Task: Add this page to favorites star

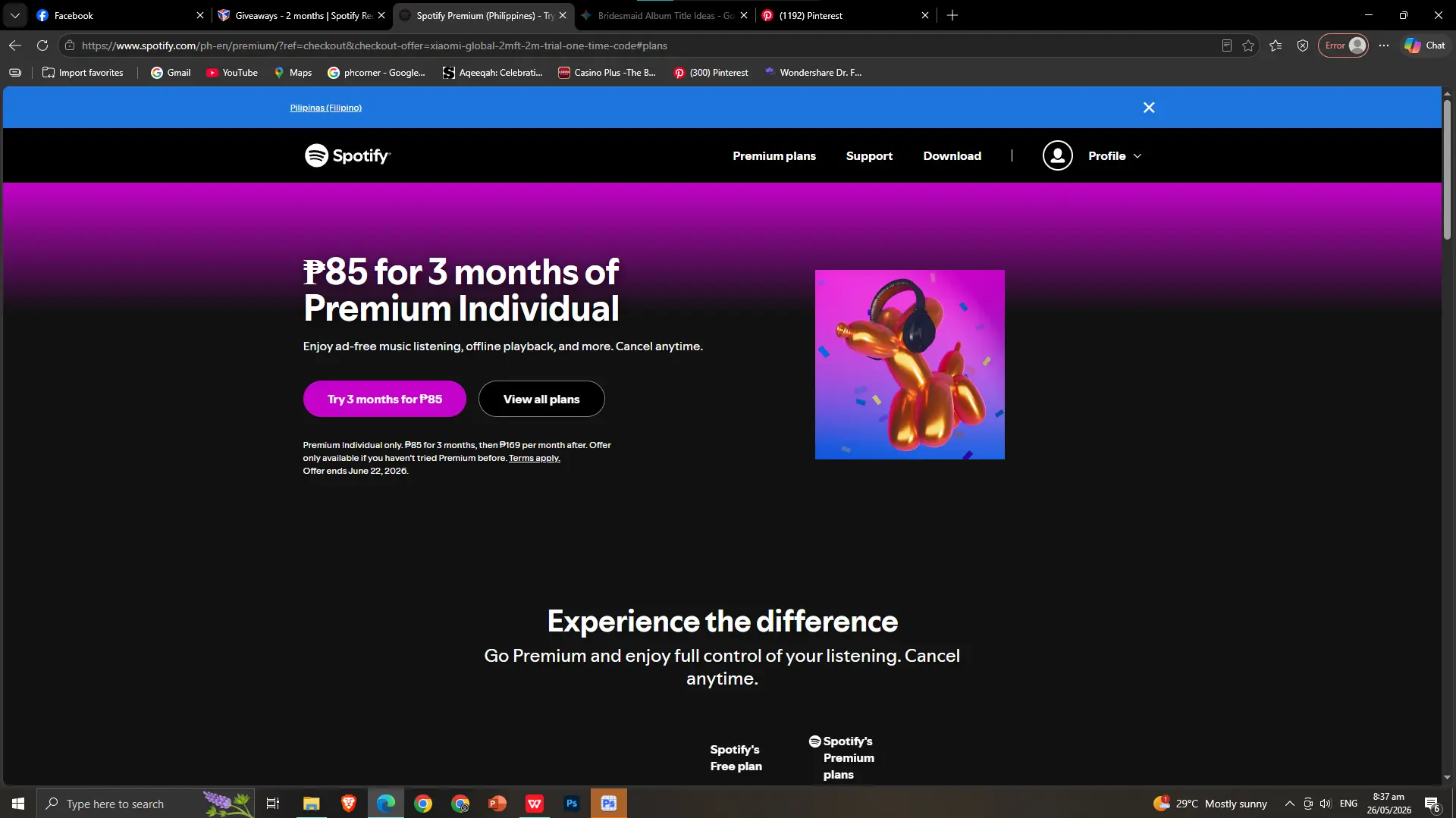Action: click(1248, 45)
